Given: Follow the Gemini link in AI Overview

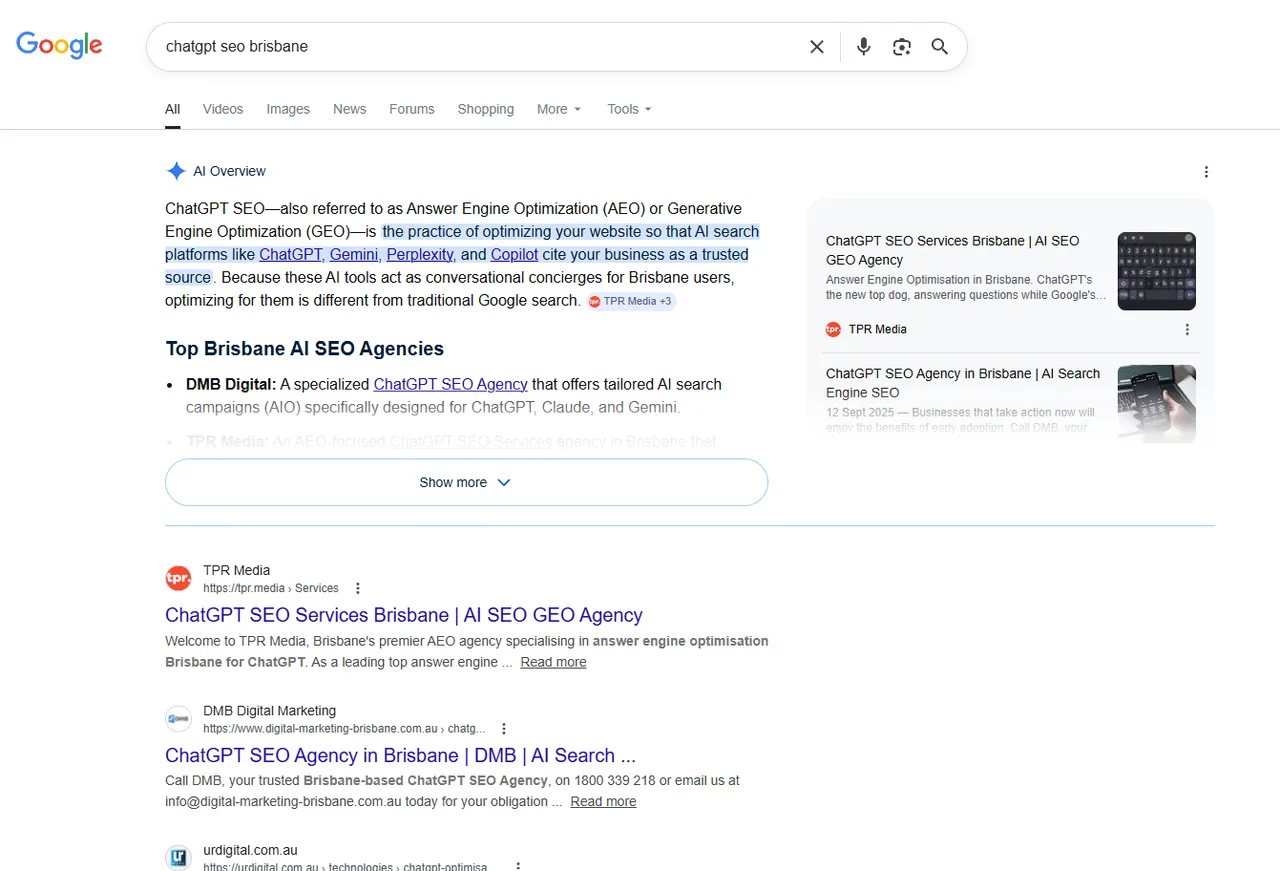Looking at the screenshot, I should (x=354, y=254).
